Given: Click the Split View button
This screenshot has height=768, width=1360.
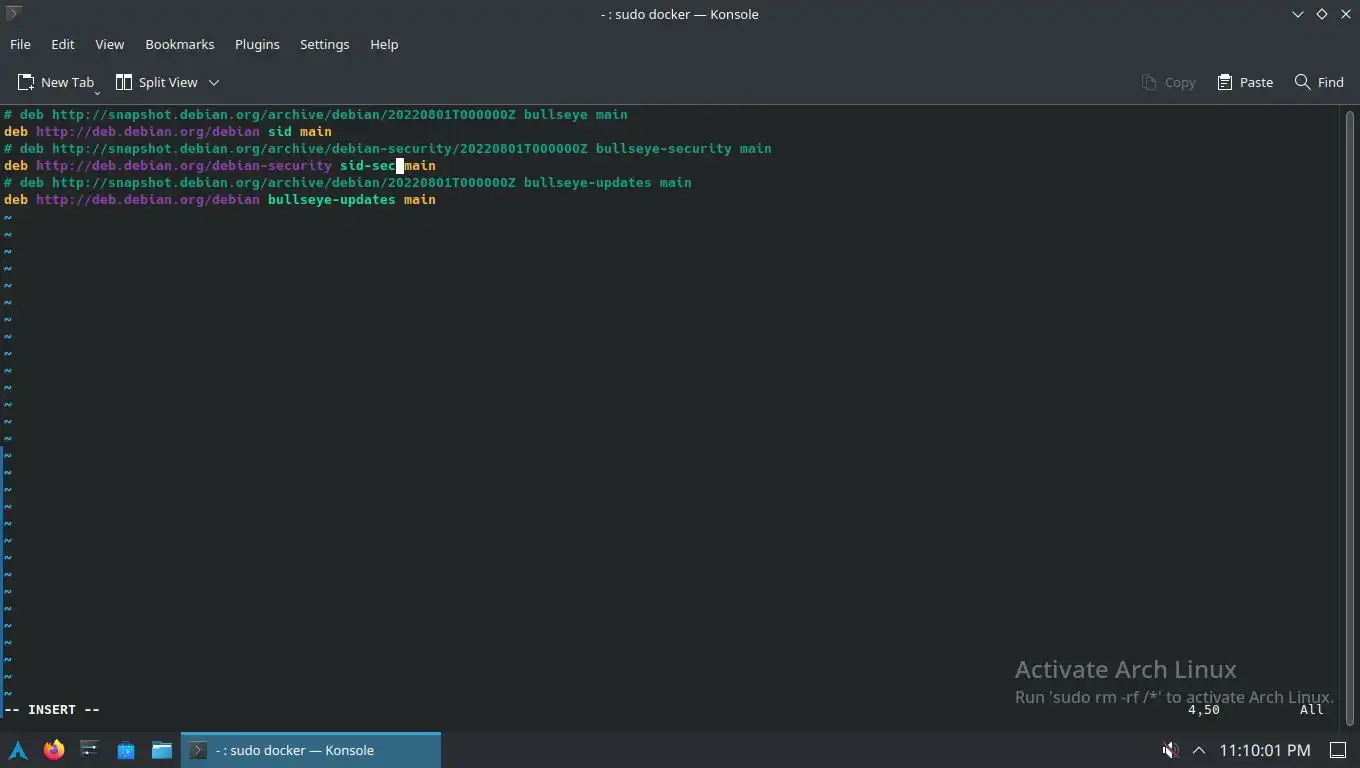Looking at the screenshot, I should (157, 82).
